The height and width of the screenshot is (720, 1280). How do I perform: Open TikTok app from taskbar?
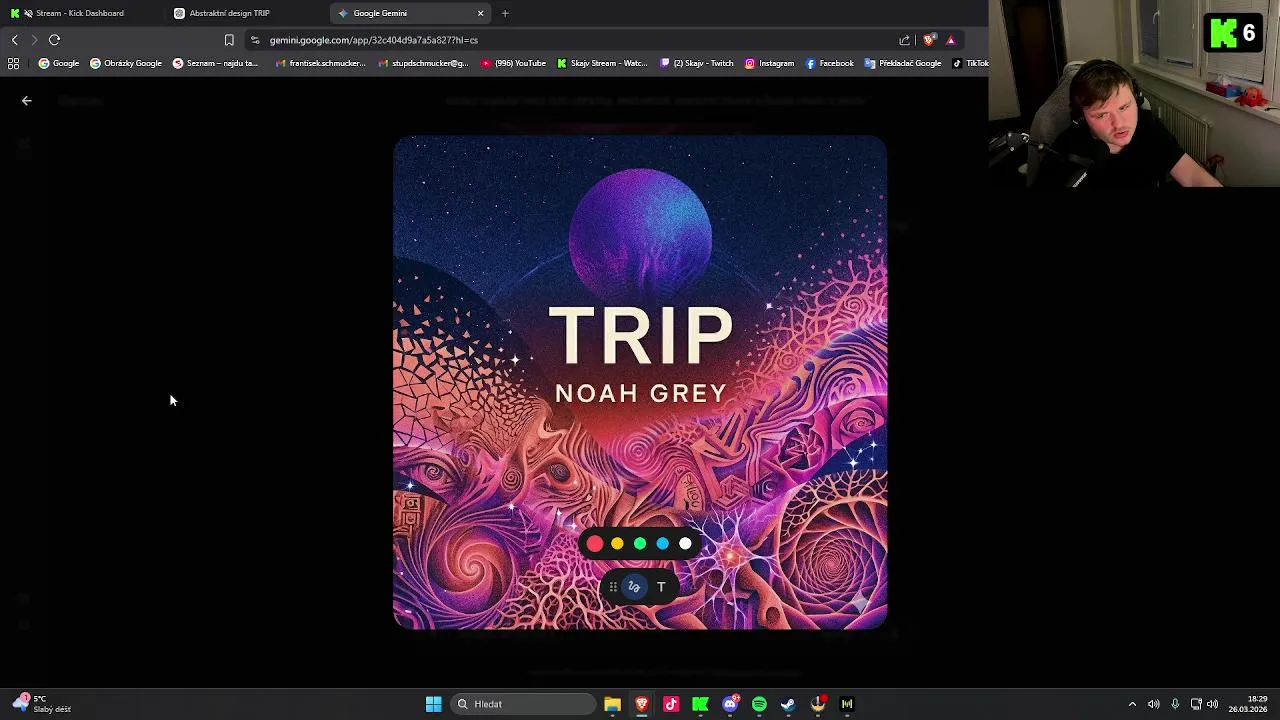click(x=671, y=704)
